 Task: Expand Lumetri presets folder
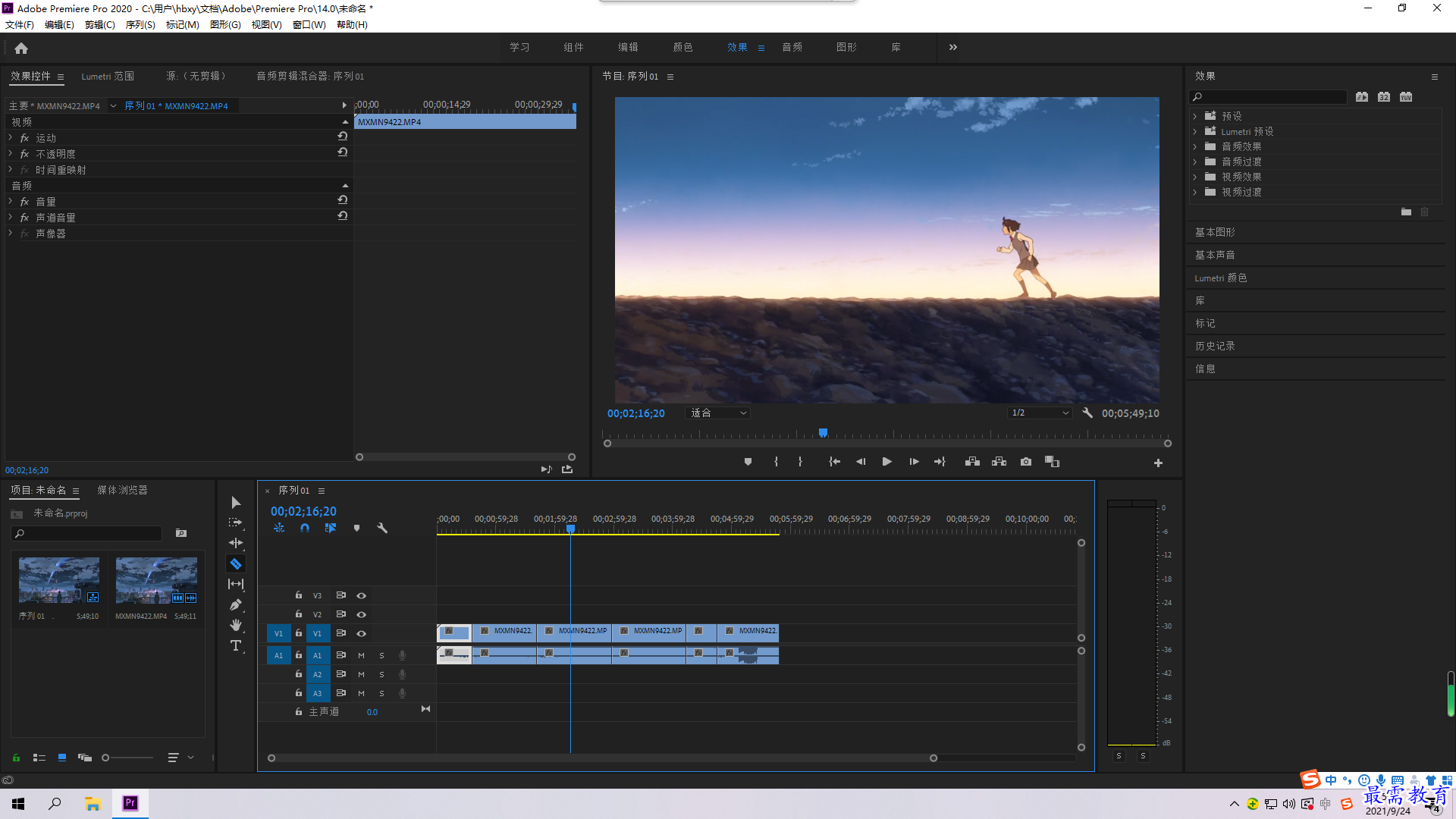coord(1194,131)
